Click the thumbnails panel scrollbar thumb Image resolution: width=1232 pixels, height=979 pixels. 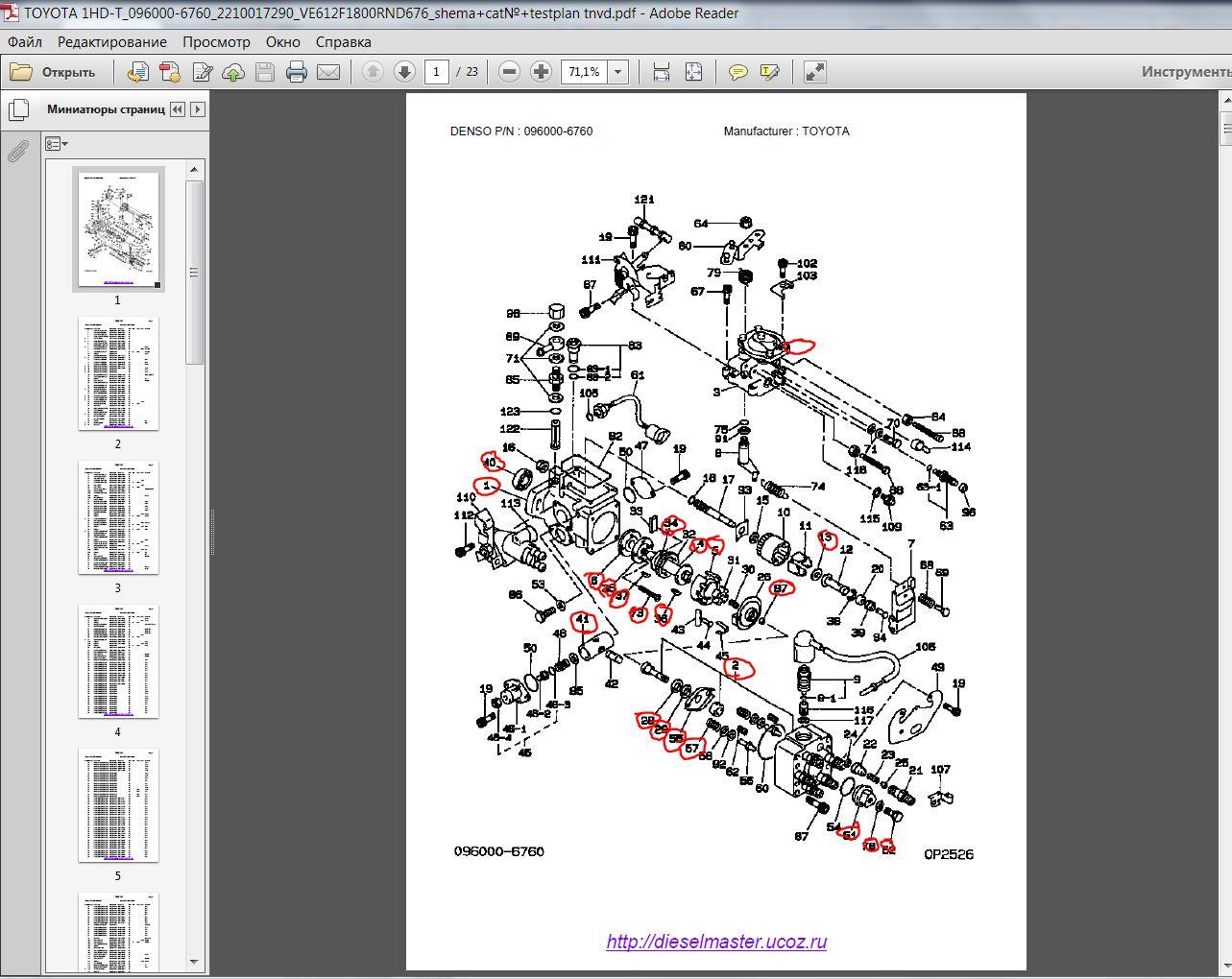194,273
